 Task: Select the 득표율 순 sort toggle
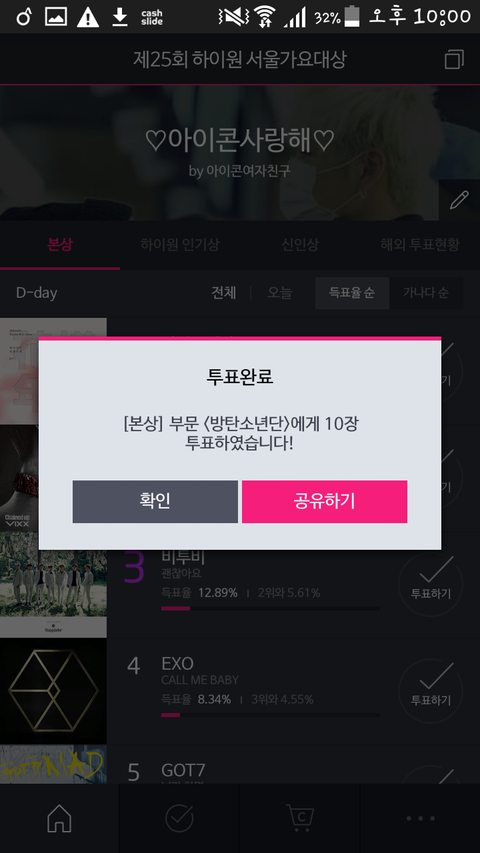pyautogui.click(x=352, y=293)
